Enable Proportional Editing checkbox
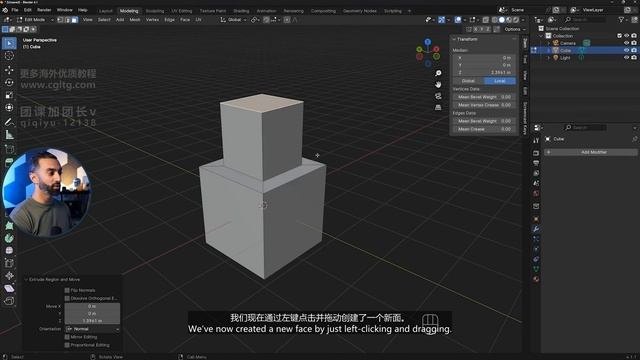 coord(67,345)
